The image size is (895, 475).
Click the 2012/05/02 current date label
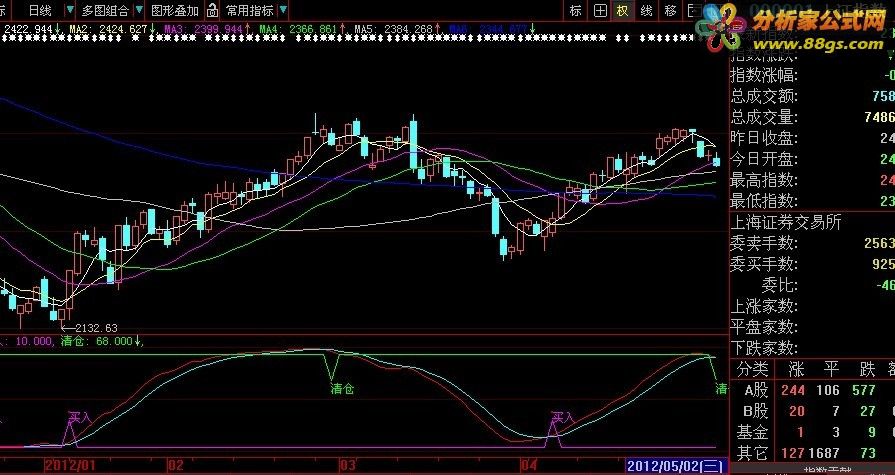pos(677,465)
